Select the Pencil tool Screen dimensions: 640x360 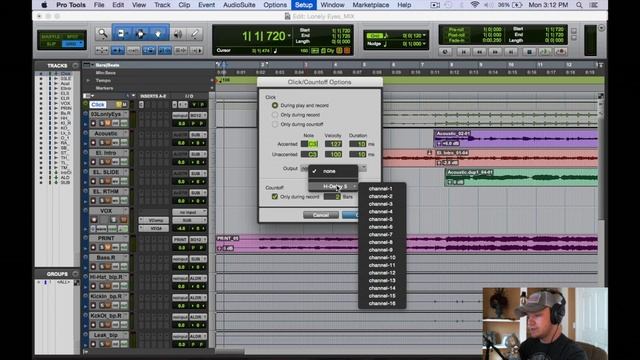coord(195,34)
